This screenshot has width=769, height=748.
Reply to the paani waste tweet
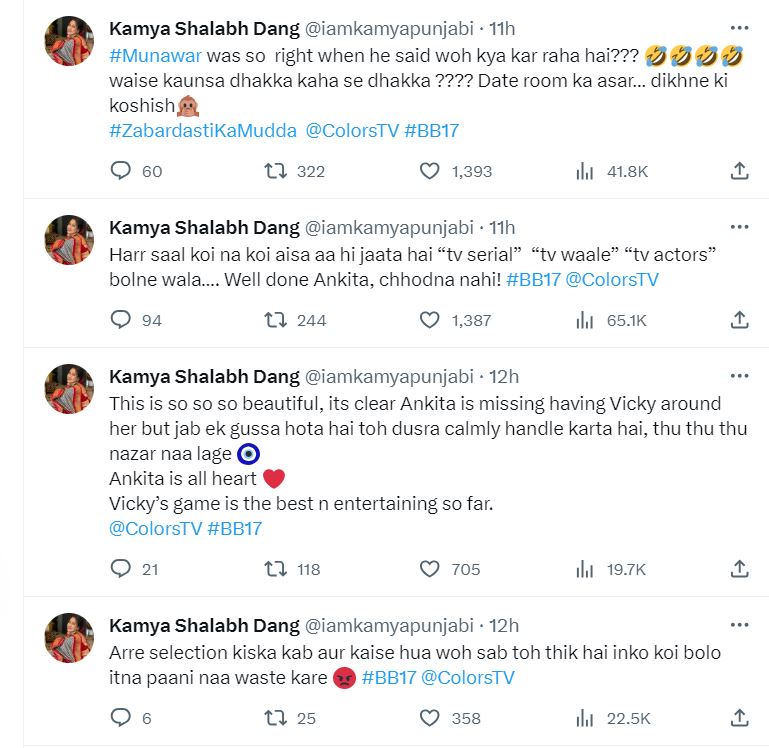coord(121,718)
